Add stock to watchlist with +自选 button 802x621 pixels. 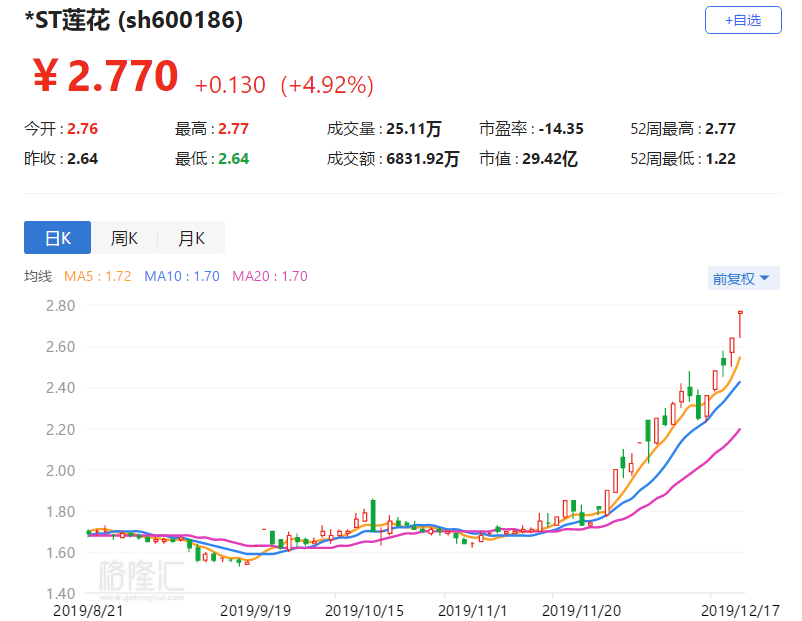tap(743, 20)
